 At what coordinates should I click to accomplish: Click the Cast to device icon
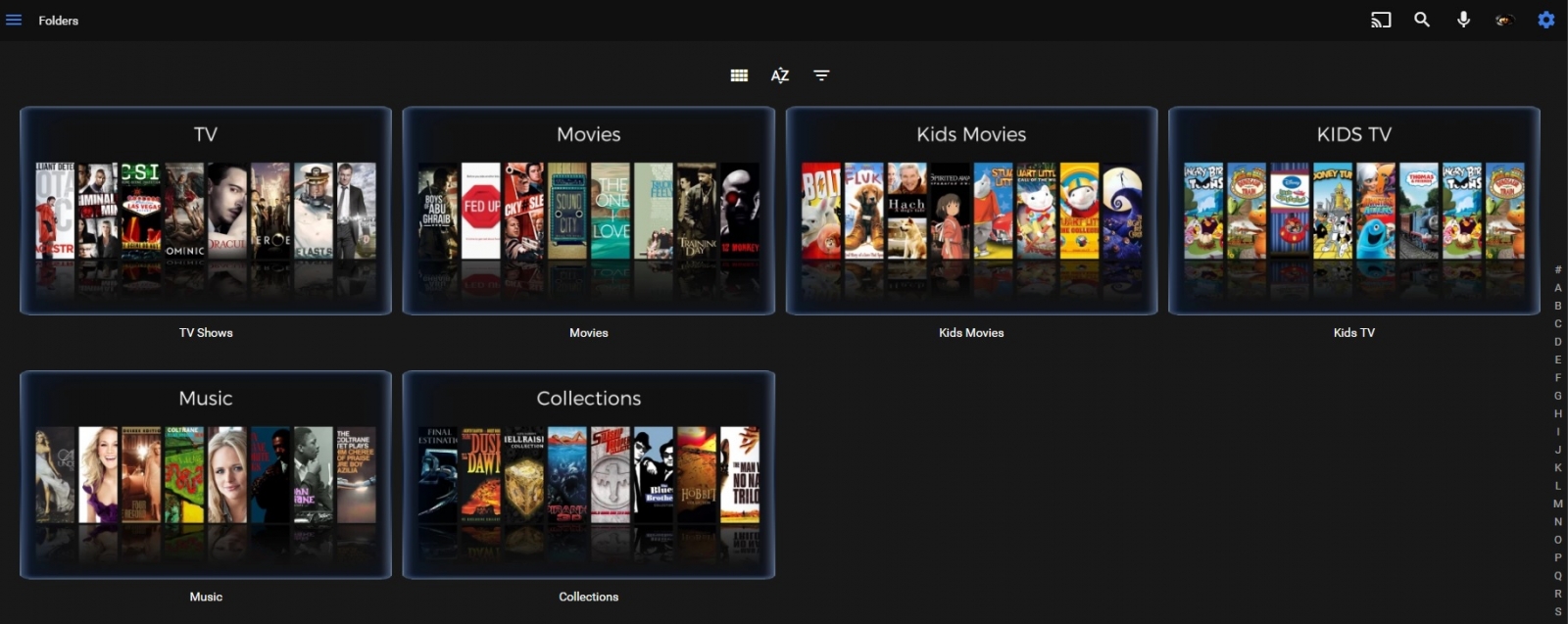1381,20
